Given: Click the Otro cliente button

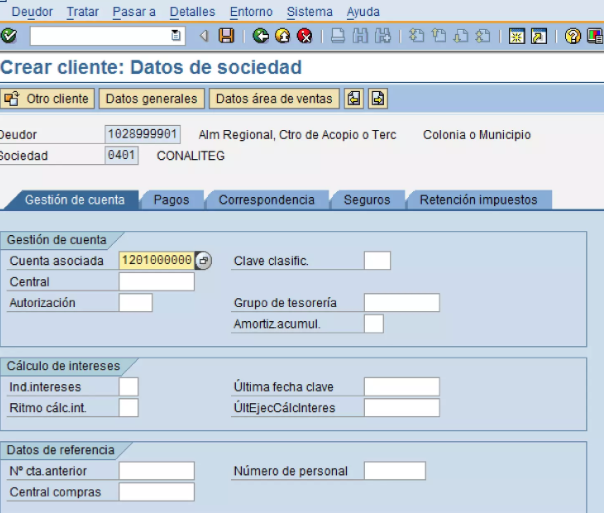Looking at the screenshot, I should (x=47, y=99).
